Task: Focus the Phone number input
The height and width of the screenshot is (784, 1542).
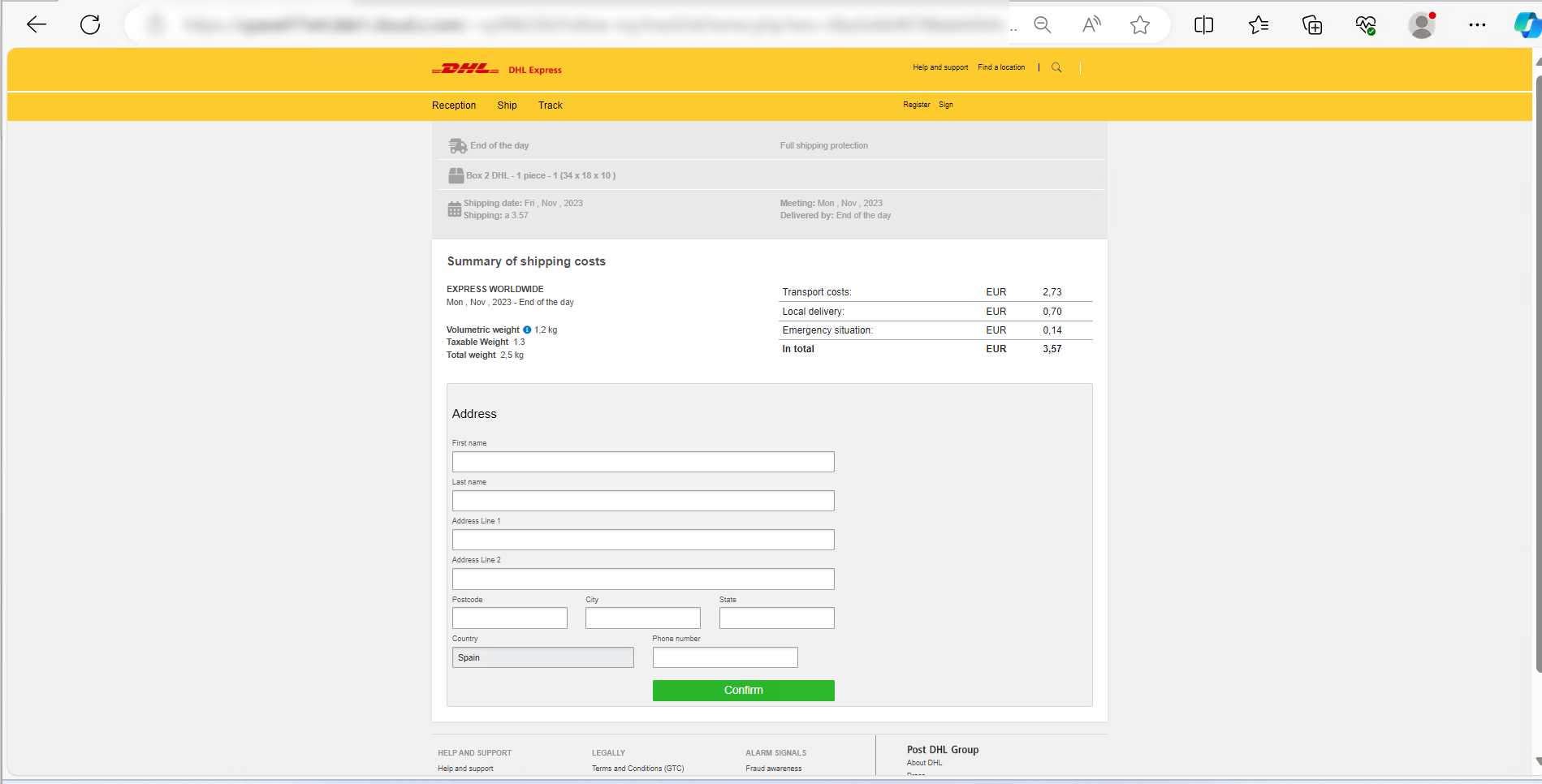Action: coord(725,657)
